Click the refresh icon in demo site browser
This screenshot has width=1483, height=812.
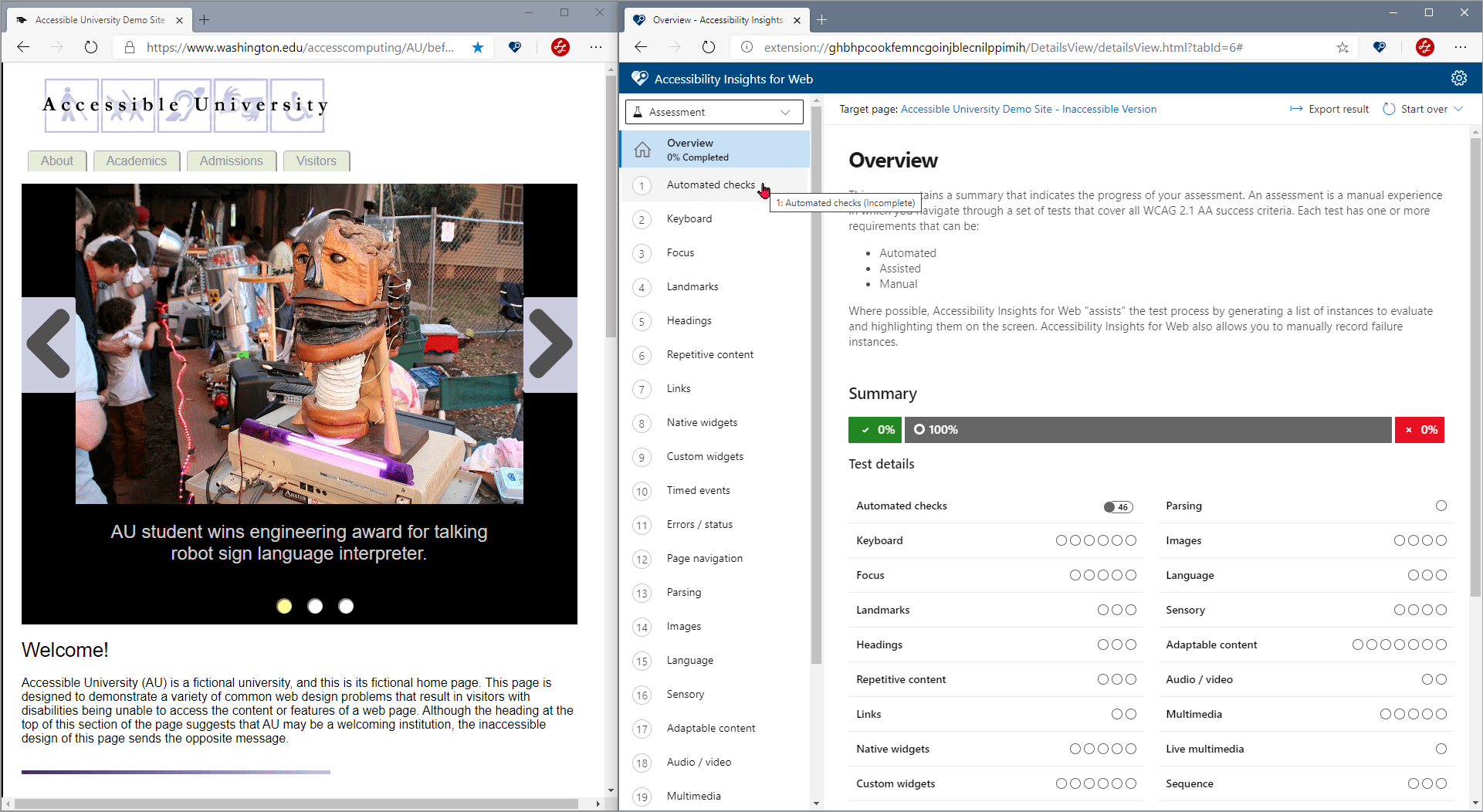(x=90, y=47)
